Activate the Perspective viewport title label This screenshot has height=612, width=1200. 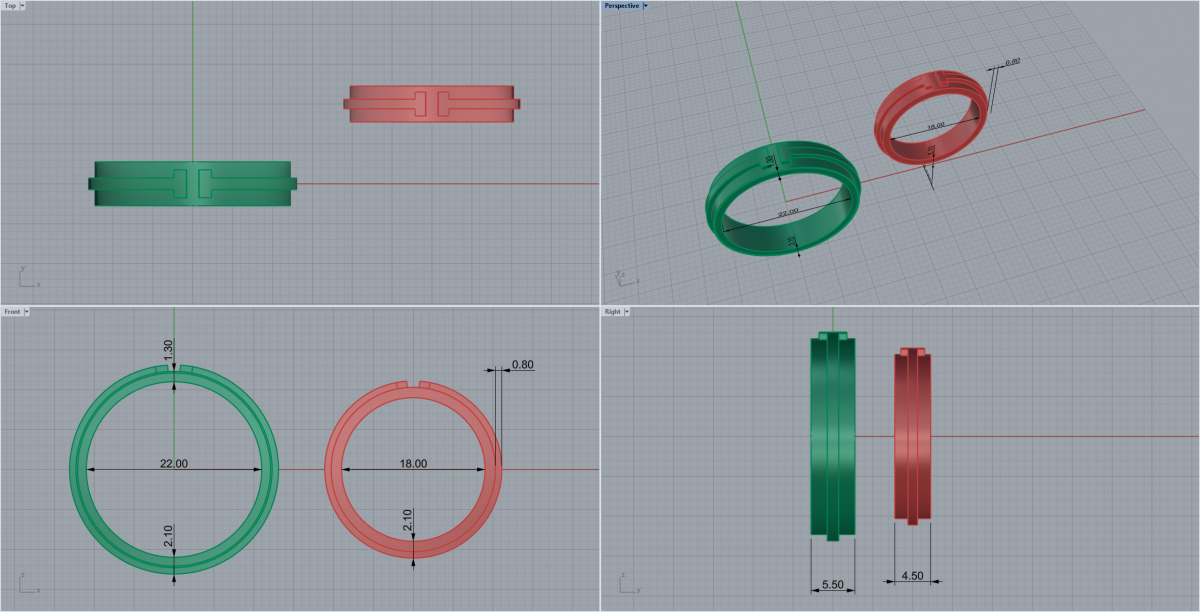click(621, 6)
